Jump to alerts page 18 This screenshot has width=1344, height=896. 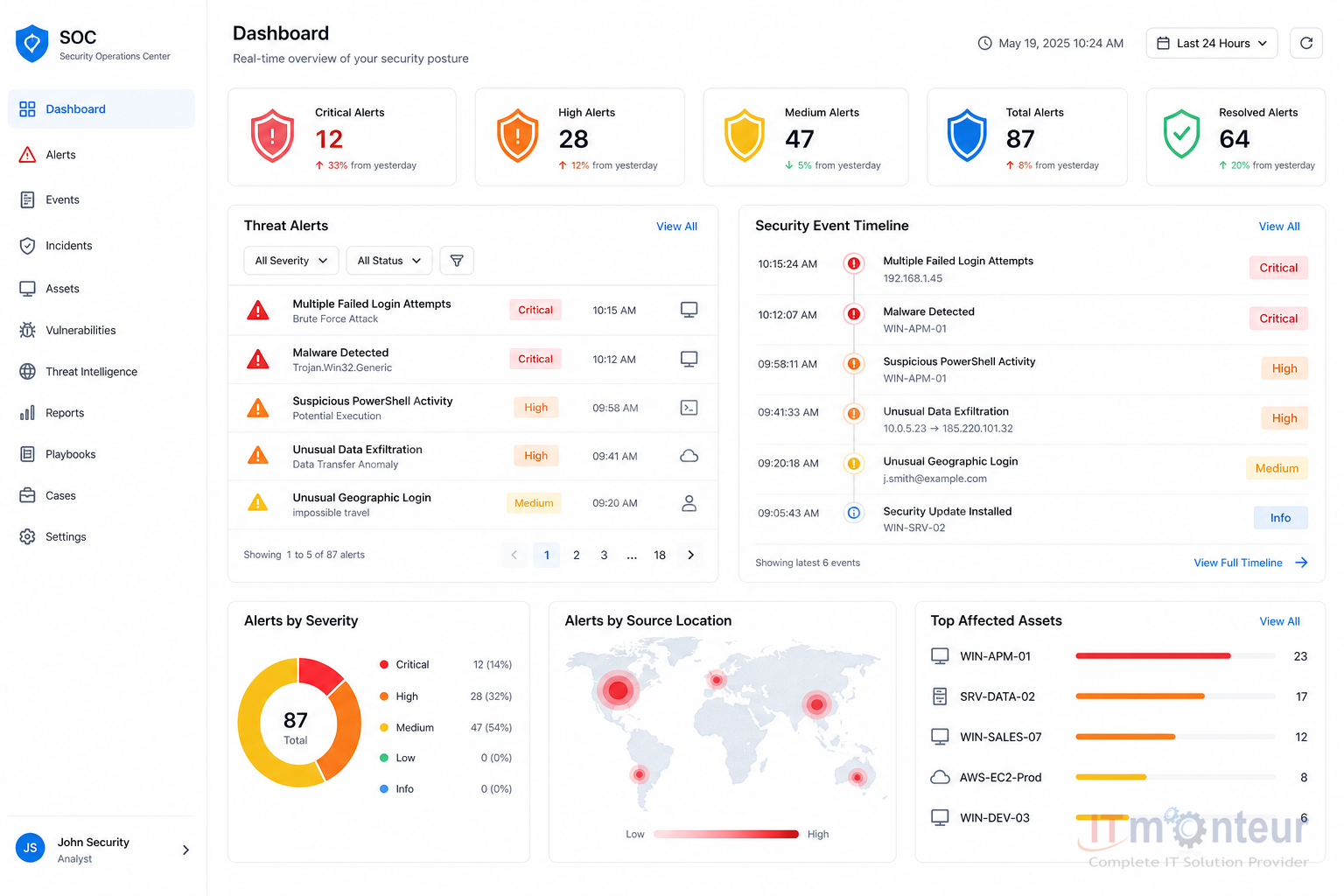point(660,555)
